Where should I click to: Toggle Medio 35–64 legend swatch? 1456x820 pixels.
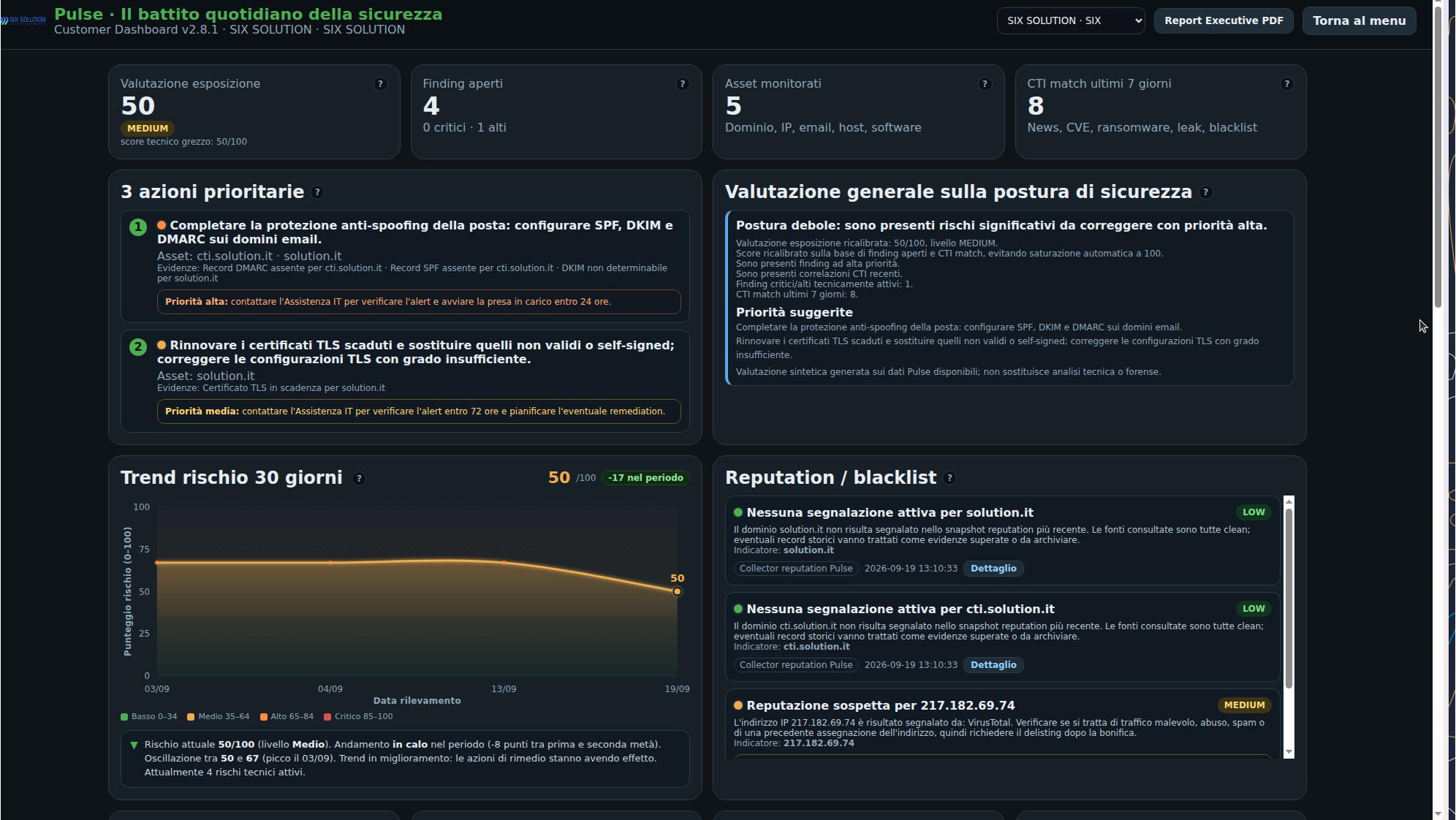pos(191,717)
